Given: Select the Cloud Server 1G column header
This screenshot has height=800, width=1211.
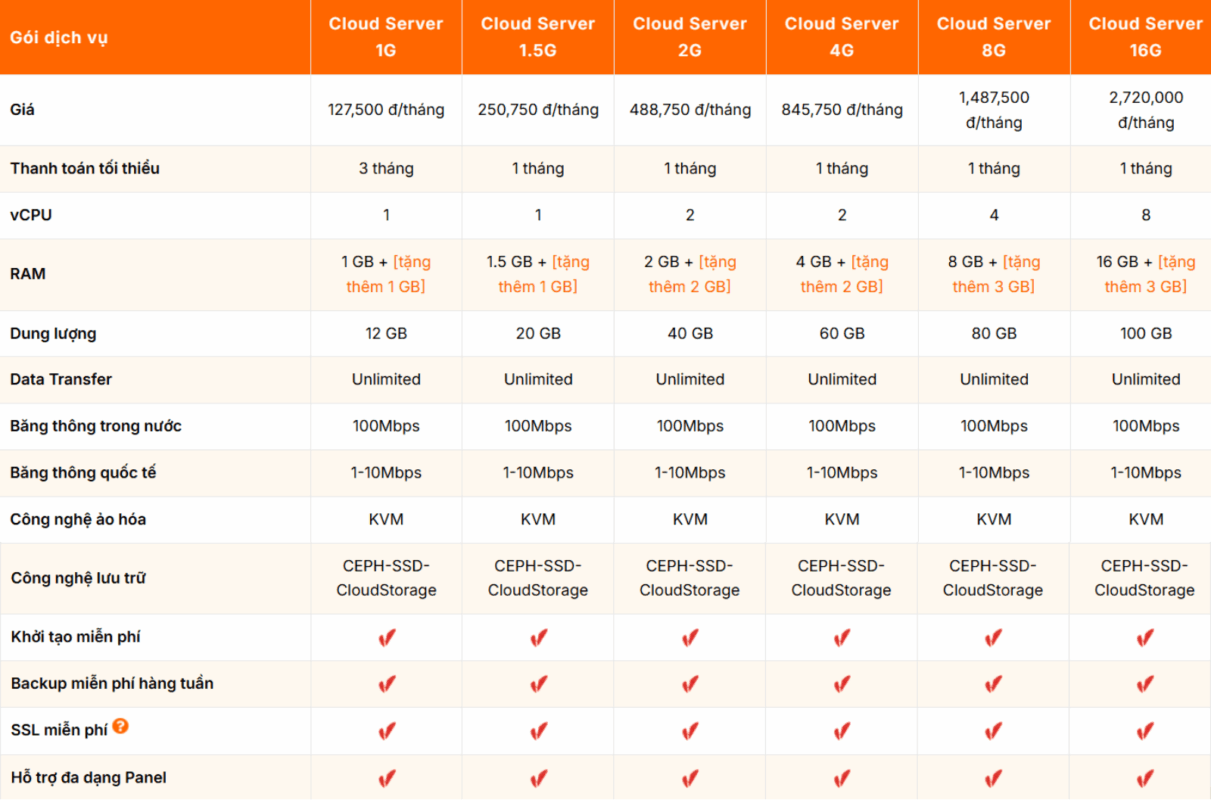Looking at the screenshot, I should click(386, 37).
